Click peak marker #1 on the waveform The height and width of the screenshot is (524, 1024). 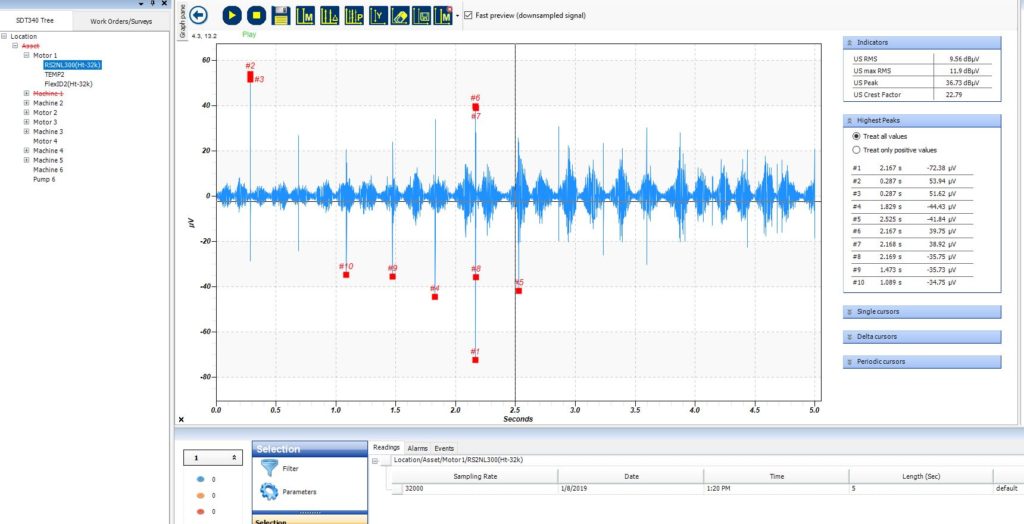pyautogui.click(x=475, y=359)
